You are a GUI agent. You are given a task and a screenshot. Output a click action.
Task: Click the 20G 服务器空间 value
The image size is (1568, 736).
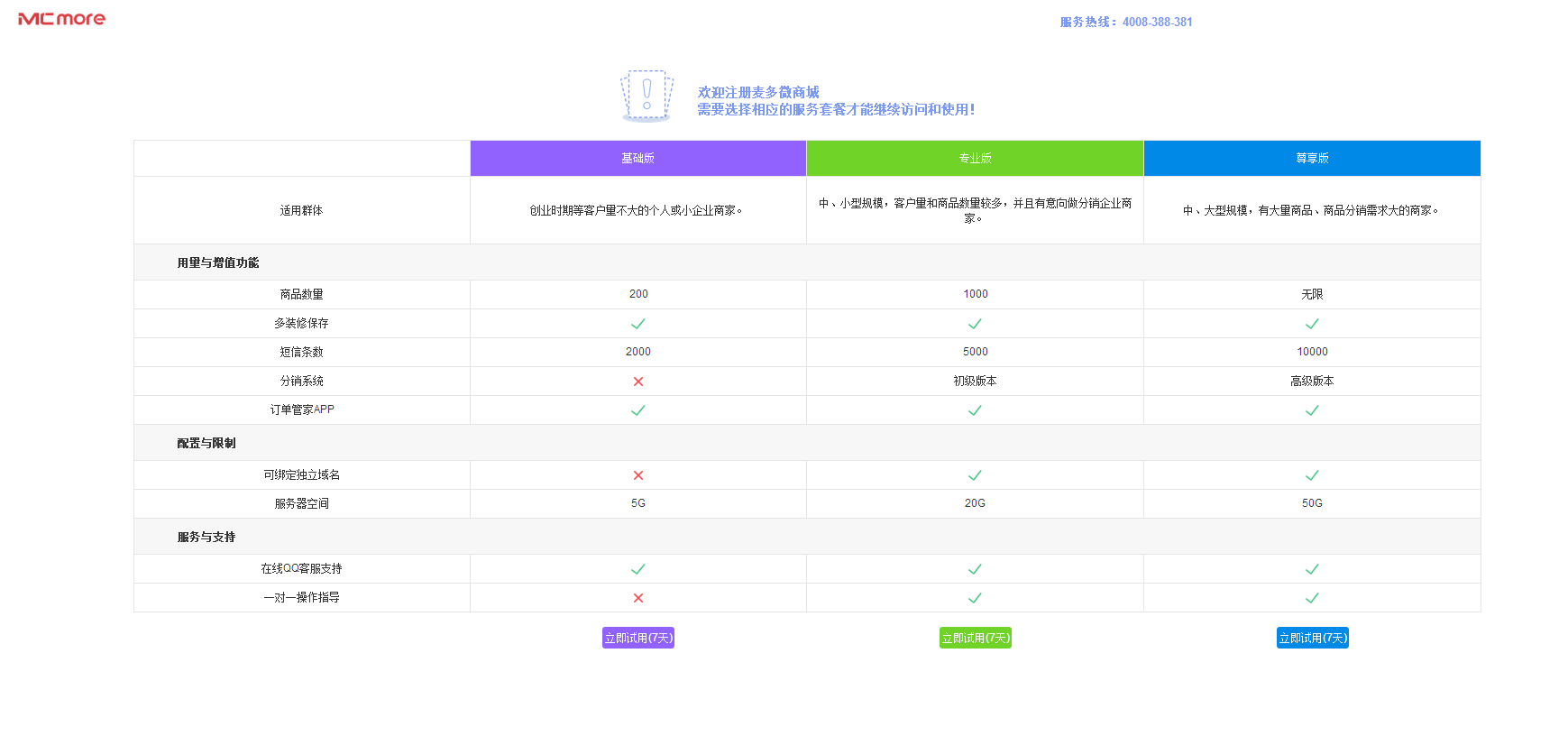975,503
